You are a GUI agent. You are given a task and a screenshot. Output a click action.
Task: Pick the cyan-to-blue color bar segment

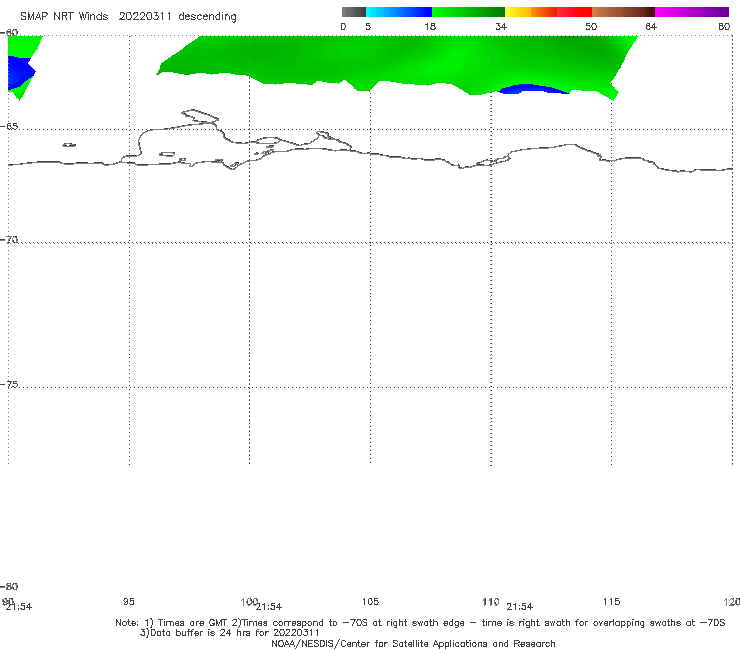click(x=399, y=12)
